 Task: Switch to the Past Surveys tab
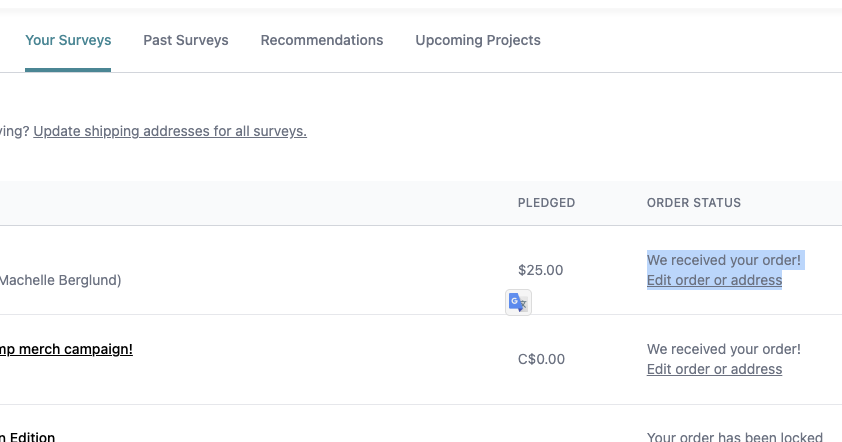(x=186, y=40)
